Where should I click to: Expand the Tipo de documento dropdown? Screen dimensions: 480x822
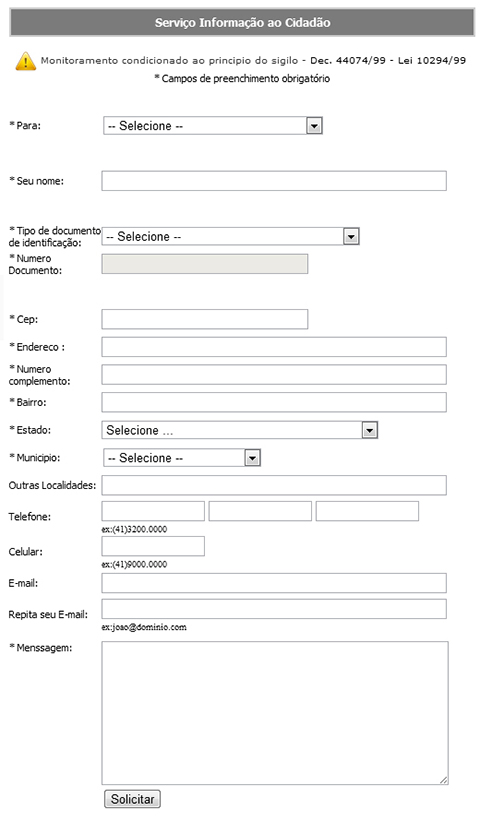pyautogui.click(x=230, y=236)
